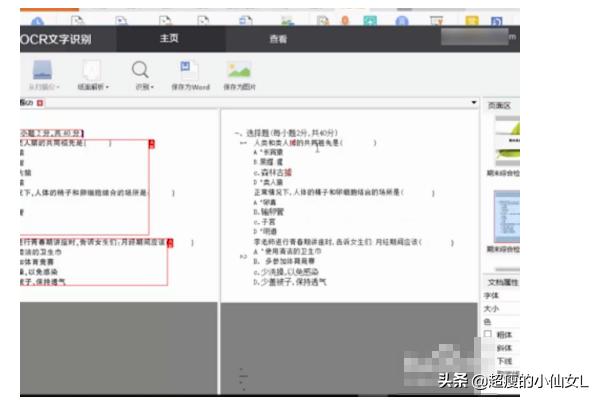Click the 文档属性 panel header

[x=503, y=282]
